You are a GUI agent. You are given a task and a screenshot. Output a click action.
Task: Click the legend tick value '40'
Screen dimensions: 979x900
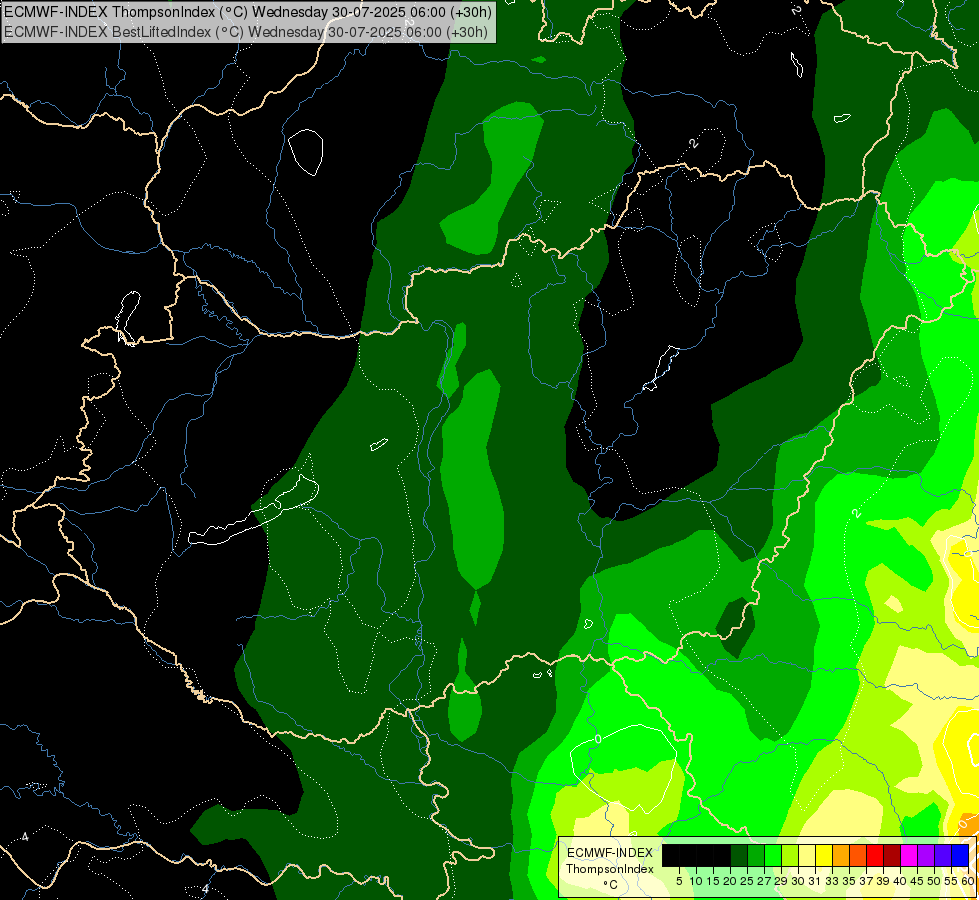point(900,881)
